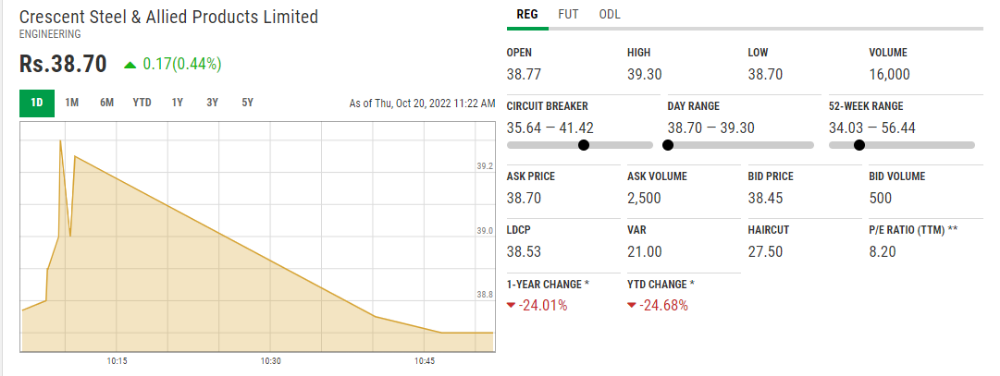Select the 5Y chart range

tap(247, 103)
